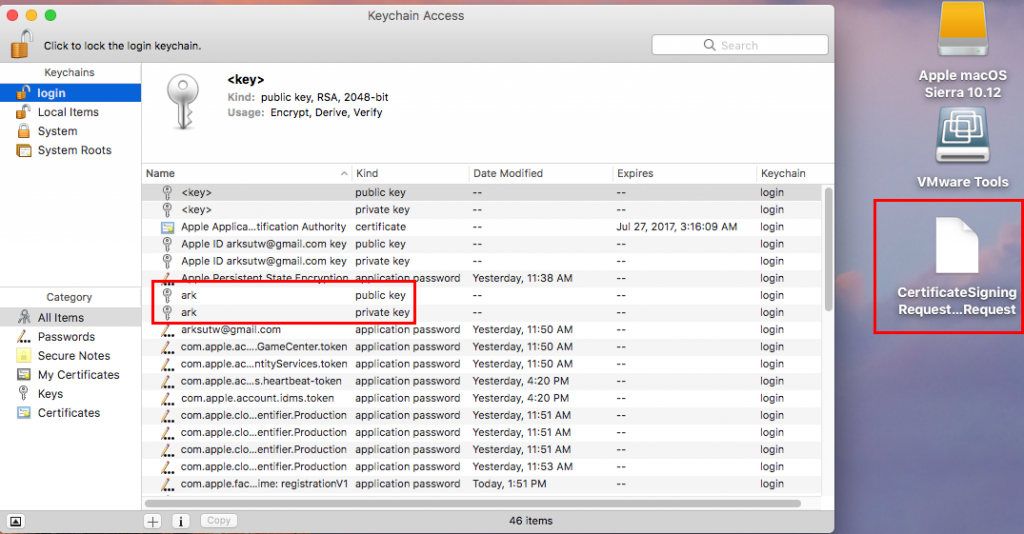Click the Name column sort arrow

344,174
